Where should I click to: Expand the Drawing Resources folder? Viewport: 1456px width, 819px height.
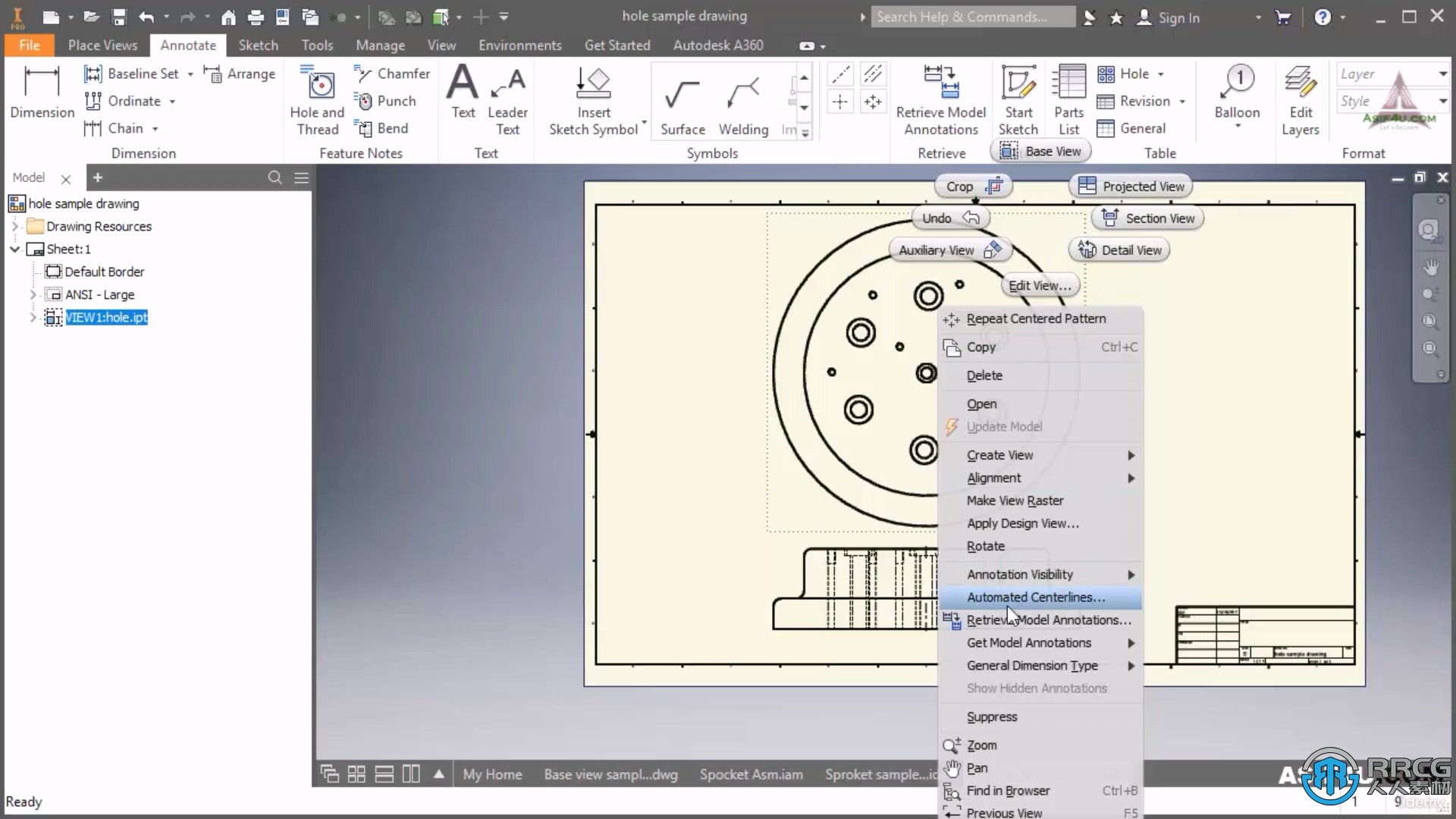(x=15, y=226)
